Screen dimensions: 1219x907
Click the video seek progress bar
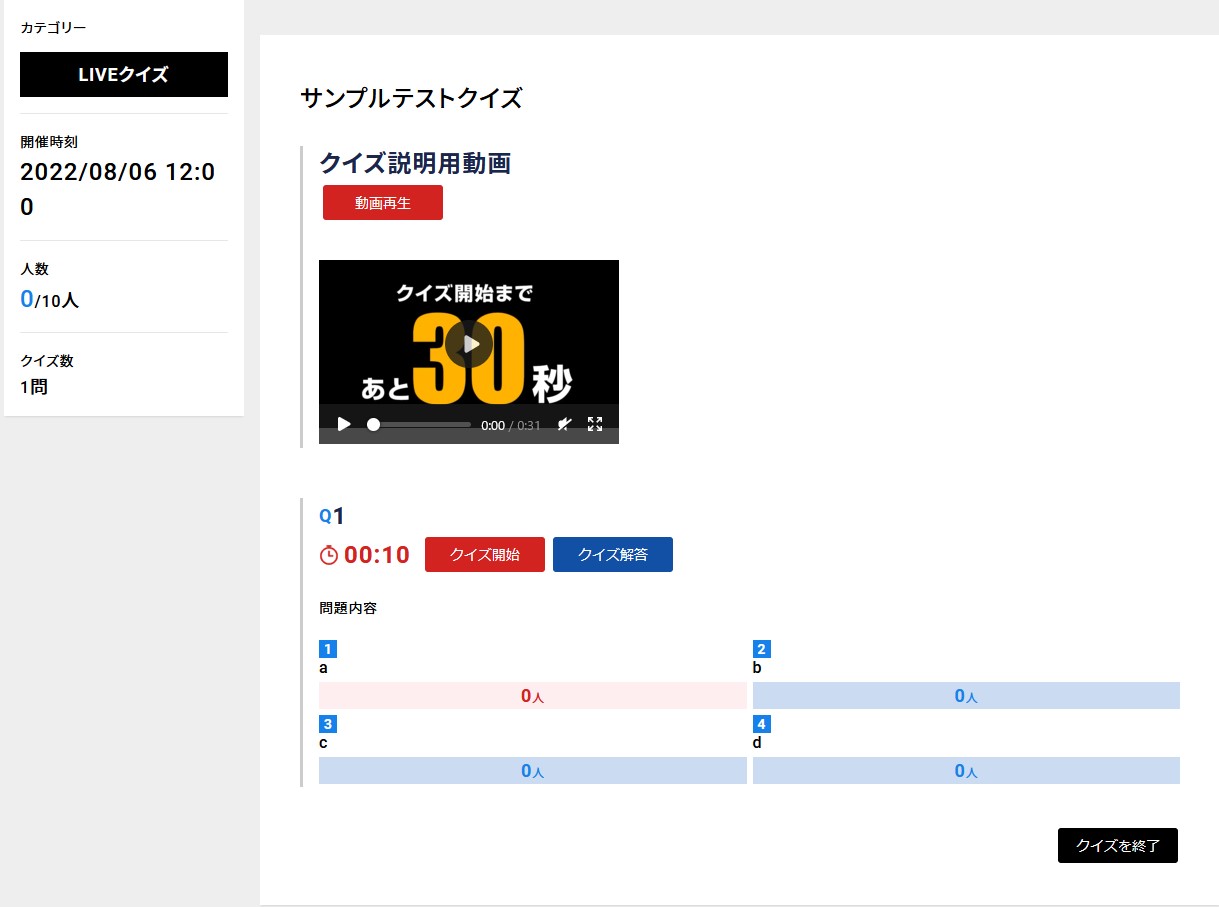(421, 424)
